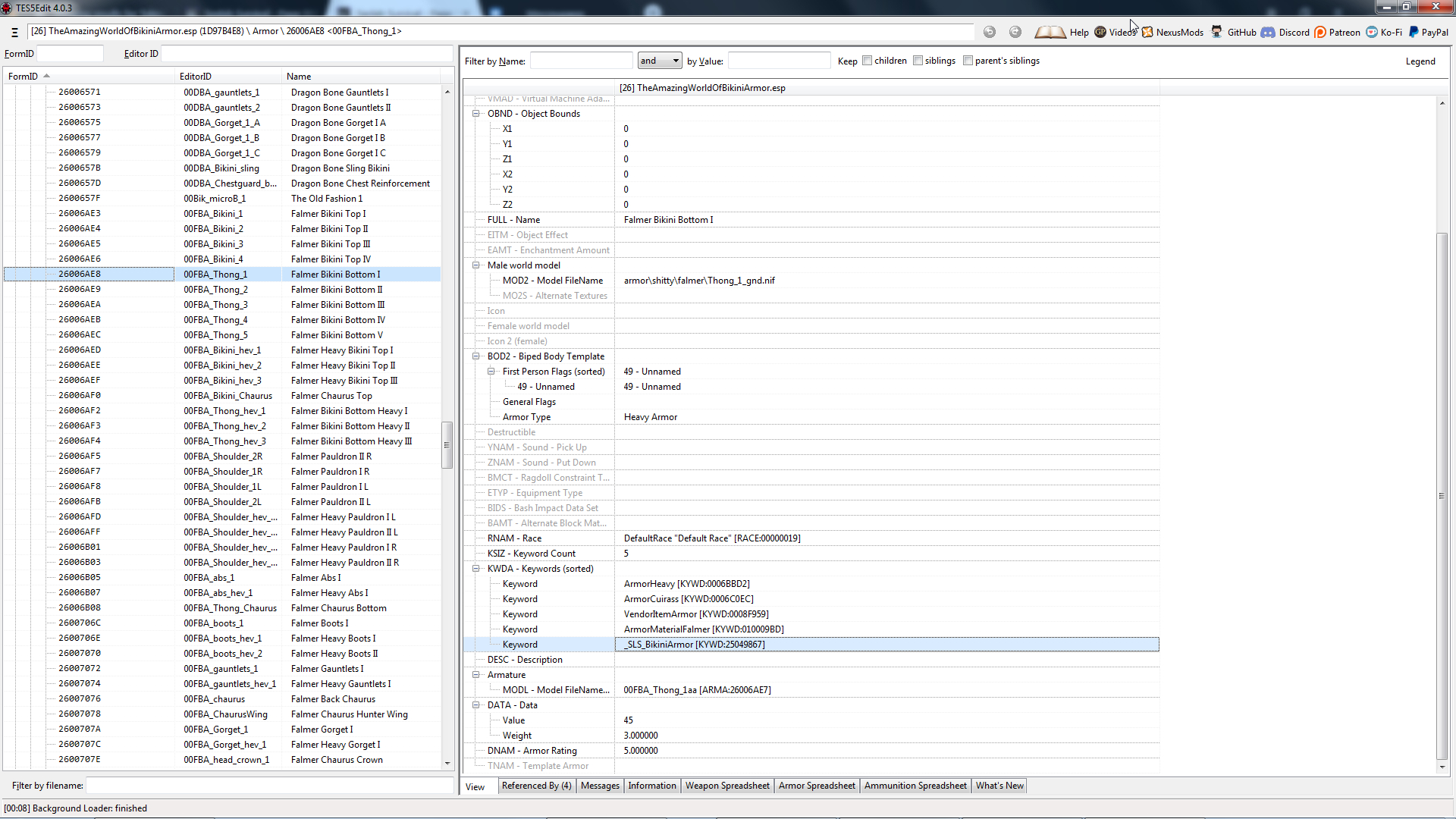This screenshot has width=1456, height=819.
Task: Focus the Filter by filename field
Action: point(270,786)
